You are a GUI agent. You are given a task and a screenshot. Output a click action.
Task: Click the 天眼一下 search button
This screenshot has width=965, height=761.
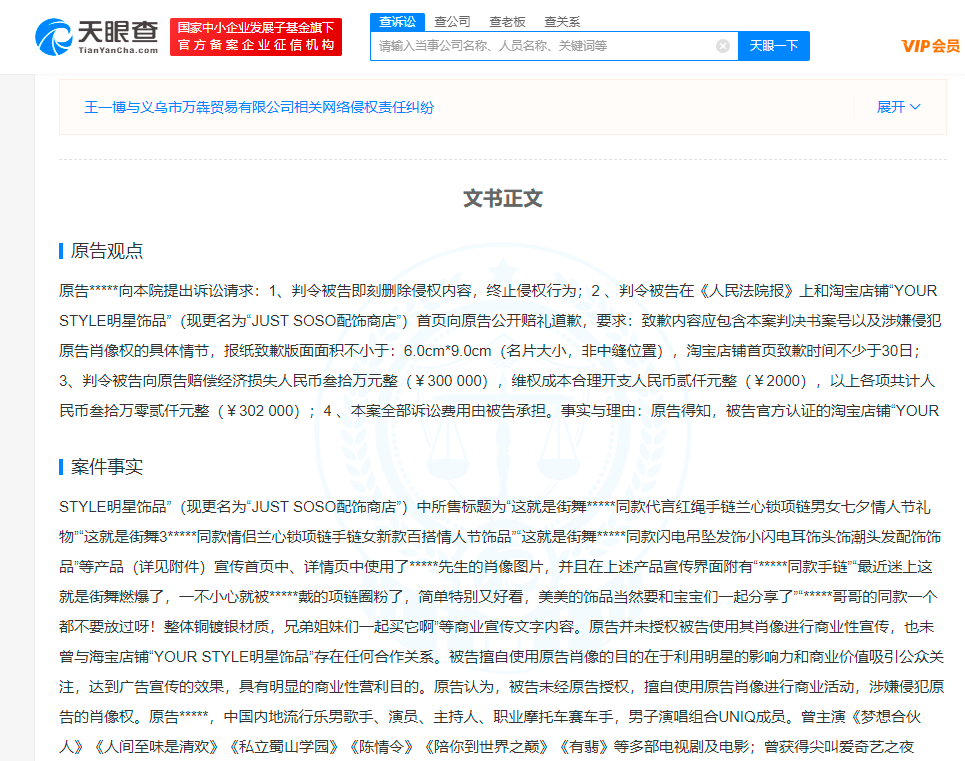[774, 46]
